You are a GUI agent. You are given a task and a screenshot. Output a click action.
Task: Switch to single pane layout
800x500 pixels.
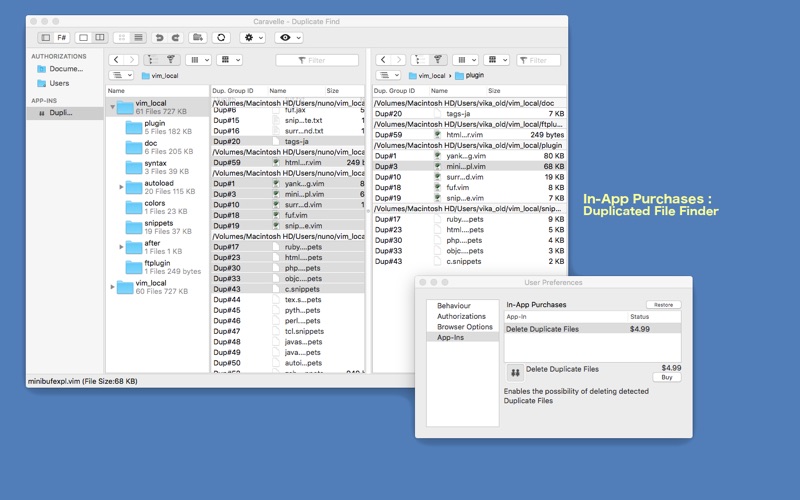click(84, 38)
